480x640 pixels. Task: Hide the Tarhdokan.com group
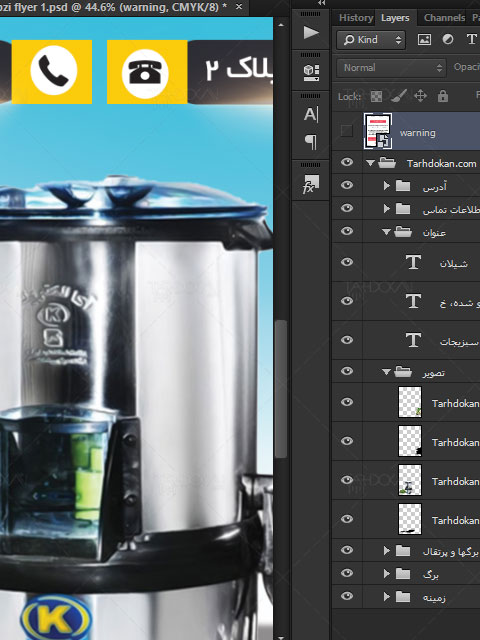(x=347, y=162)
